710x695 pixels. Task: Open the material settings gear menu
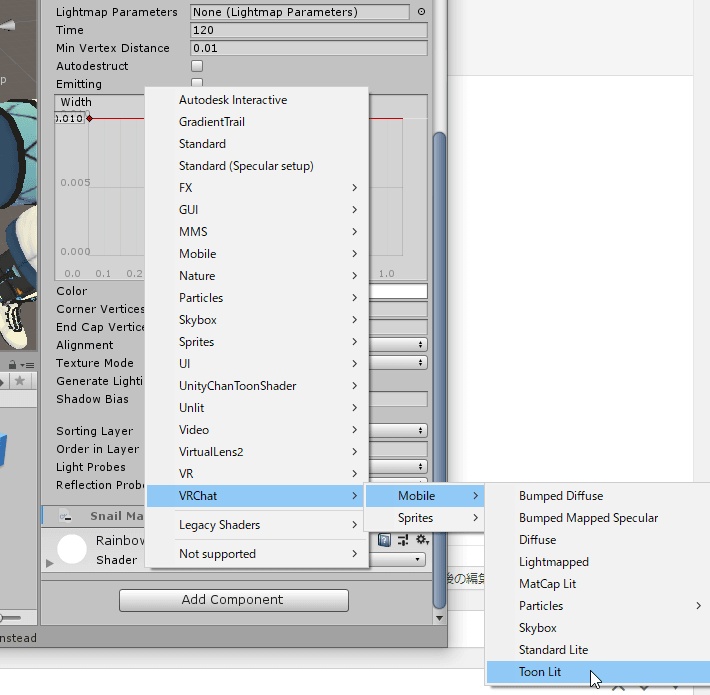421,540
